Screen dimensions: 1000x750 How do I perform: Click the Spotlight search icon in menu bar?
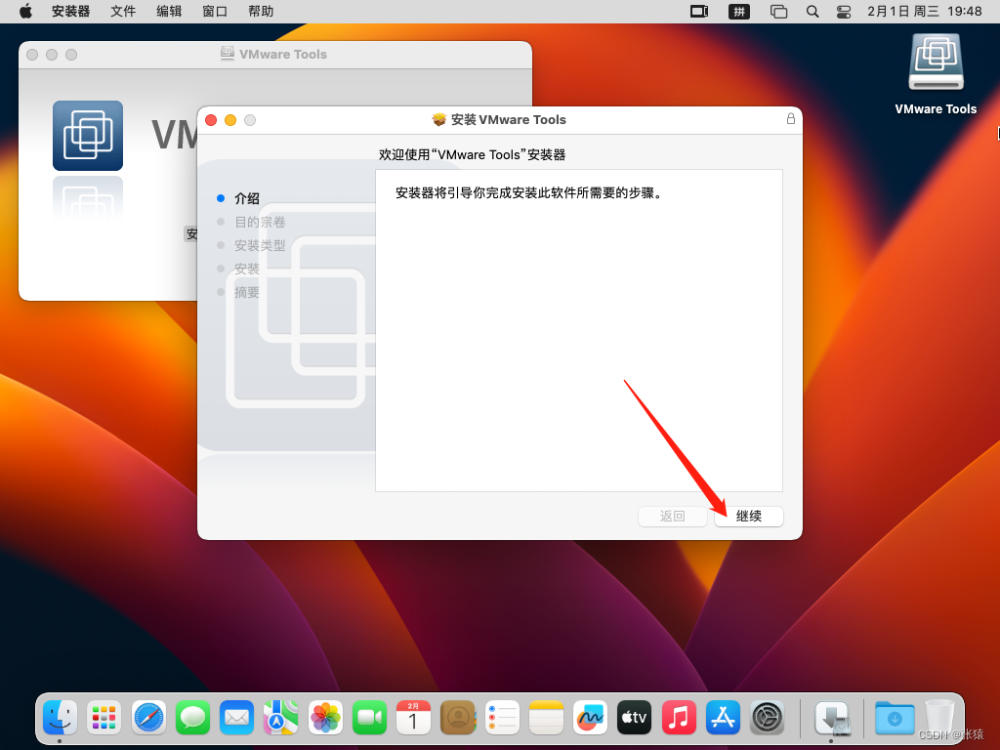(812, 11)
